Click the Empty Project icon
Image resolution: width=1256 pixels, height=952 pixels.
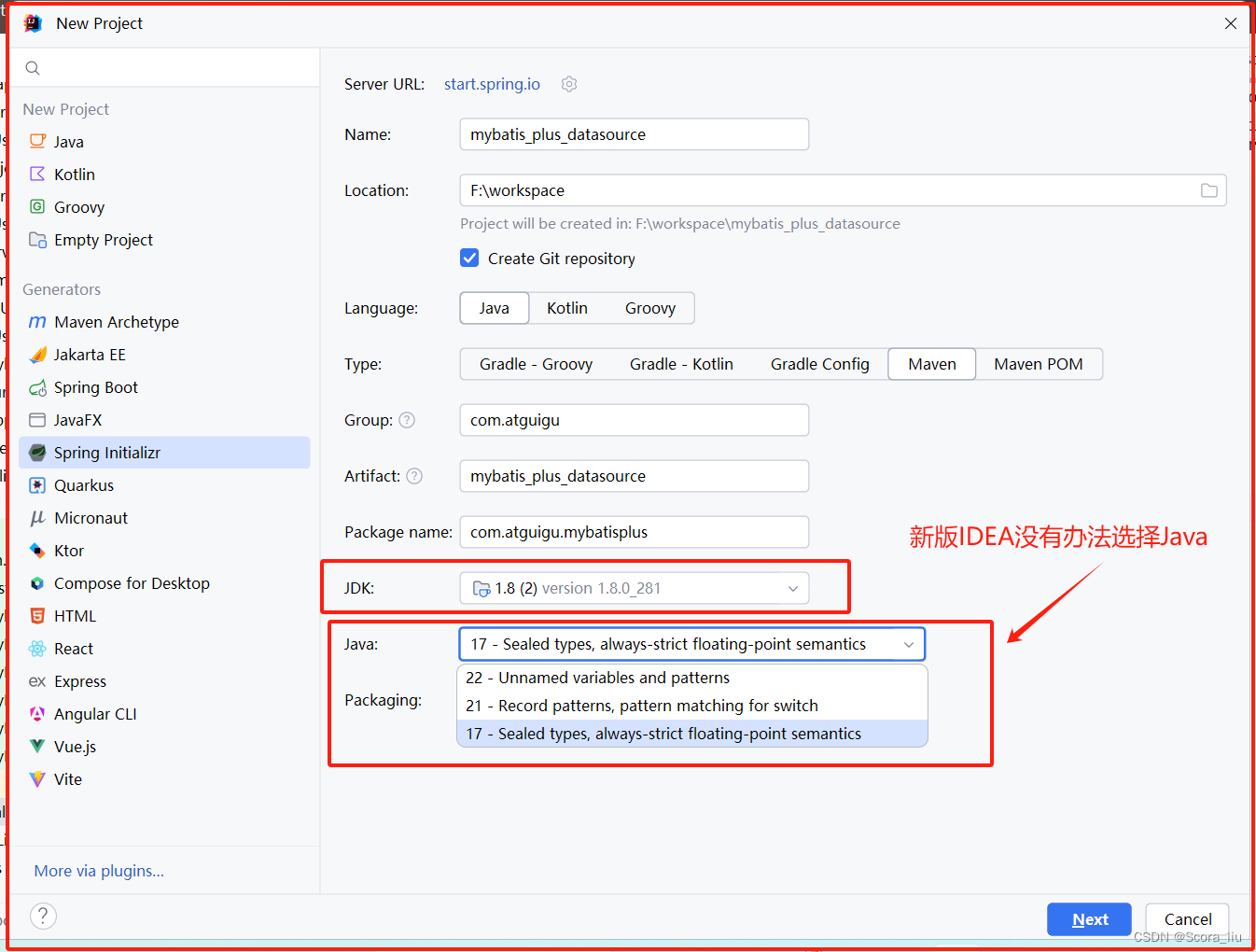[x=37, y=240]
